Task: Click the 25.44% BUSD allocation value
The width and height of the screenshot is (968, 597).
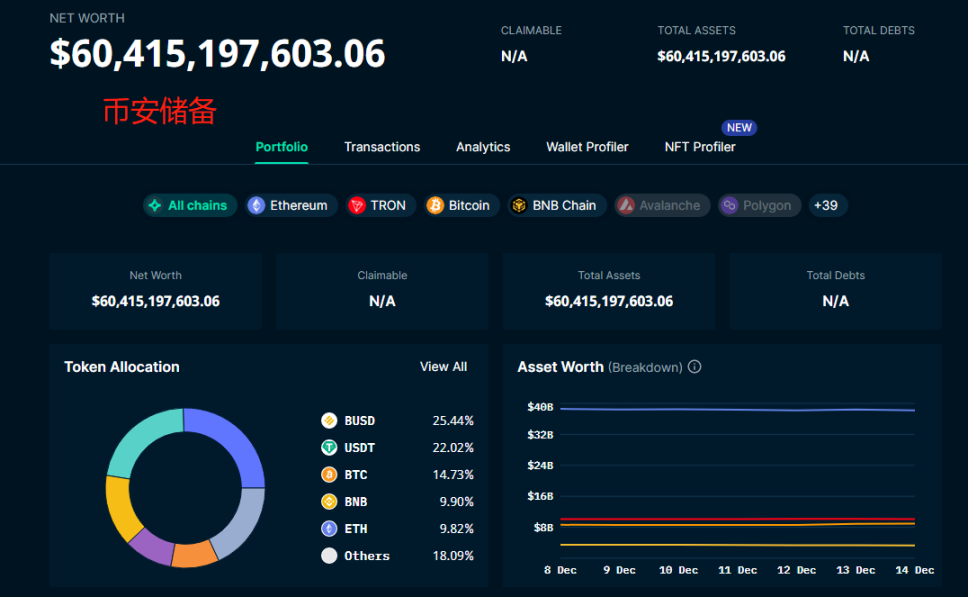Action: [x=453, y=421]
